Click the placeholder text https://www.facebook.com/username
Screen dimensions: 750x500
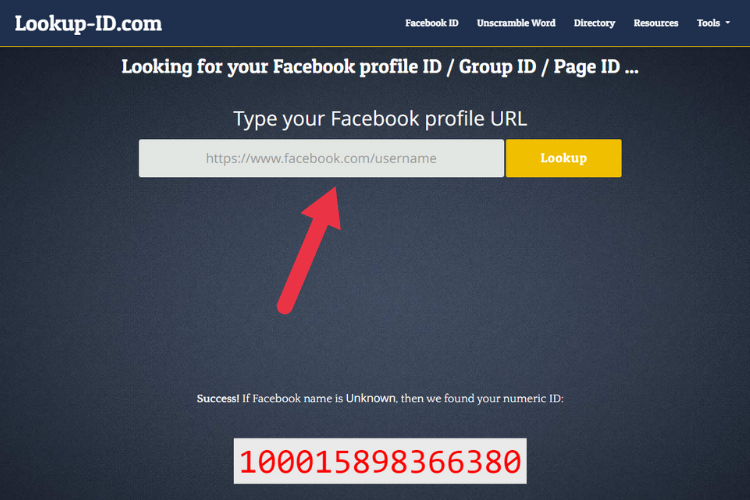point(321,158)
